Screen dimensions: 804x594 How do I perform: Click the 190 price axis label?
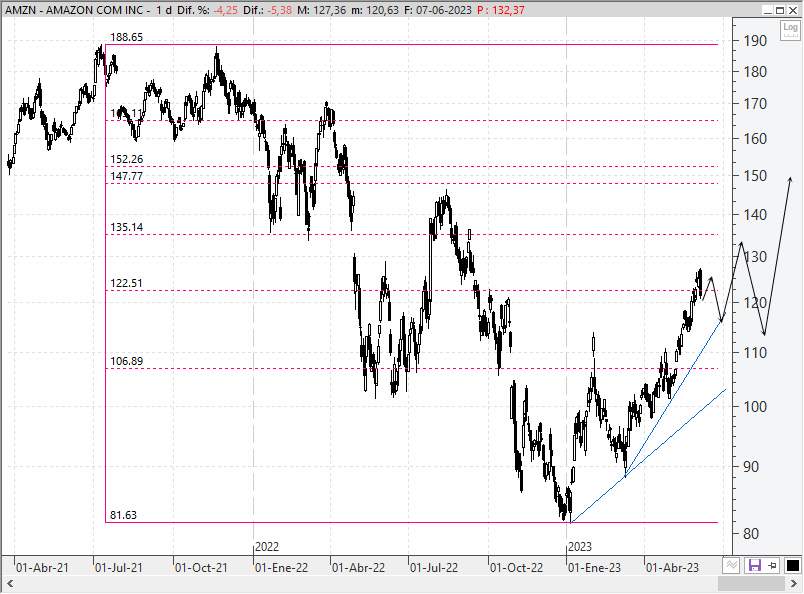(755, 41)
